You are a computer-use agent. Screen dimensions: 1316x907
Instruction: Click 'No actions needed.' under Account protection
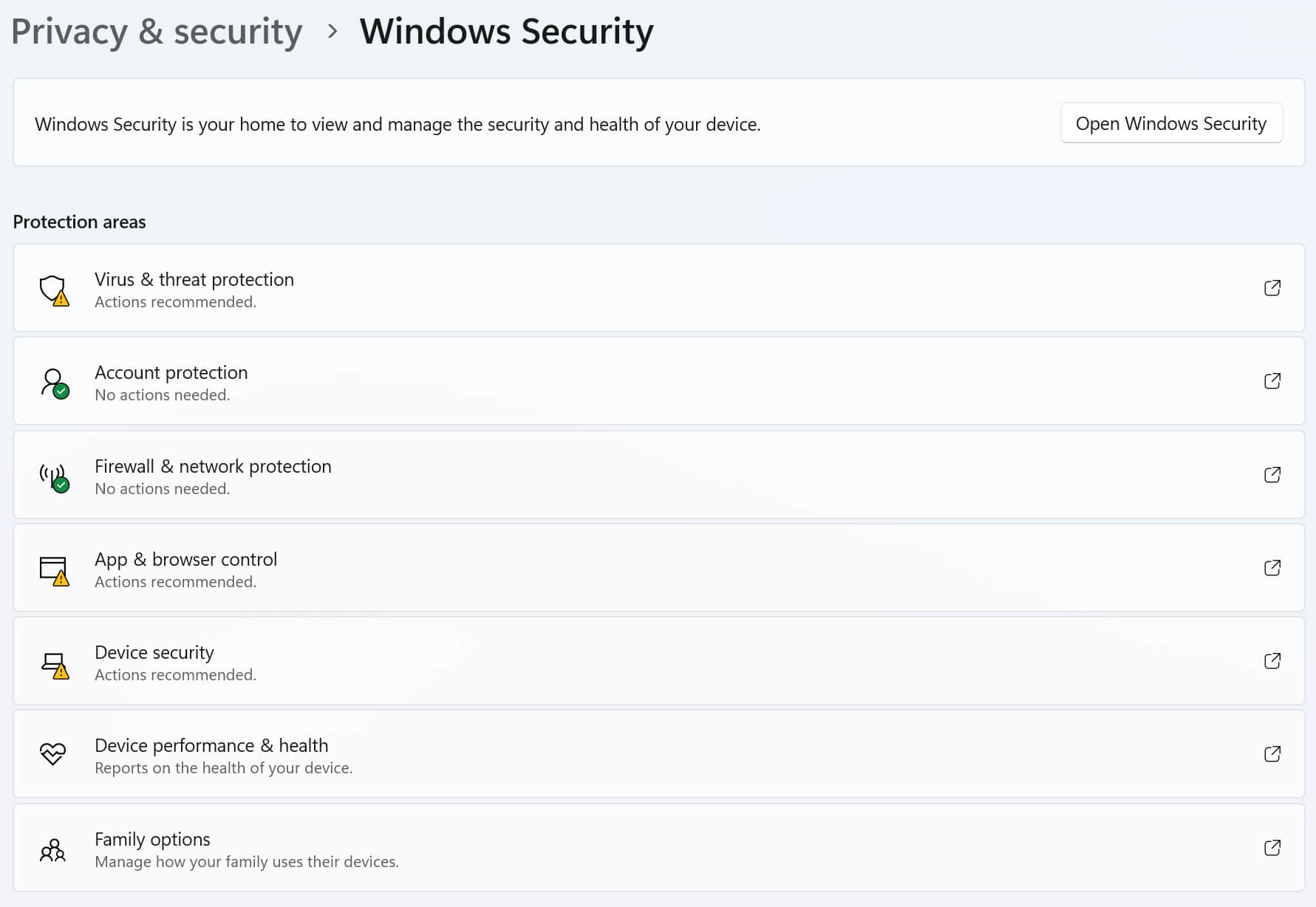pyautogui.click(x=163, y=395)
